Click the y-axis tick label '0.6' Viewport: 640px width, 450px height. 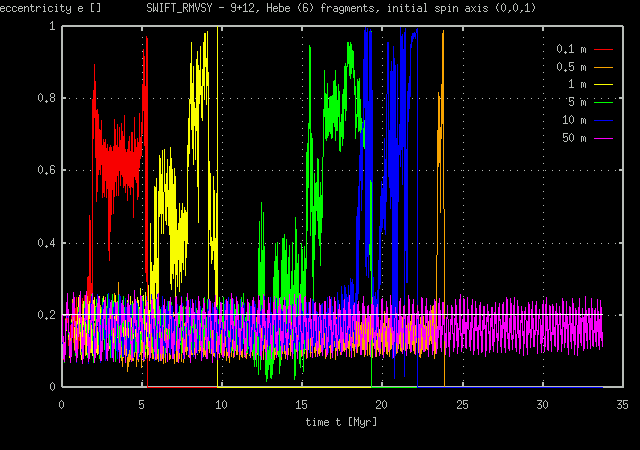point(46,170)
